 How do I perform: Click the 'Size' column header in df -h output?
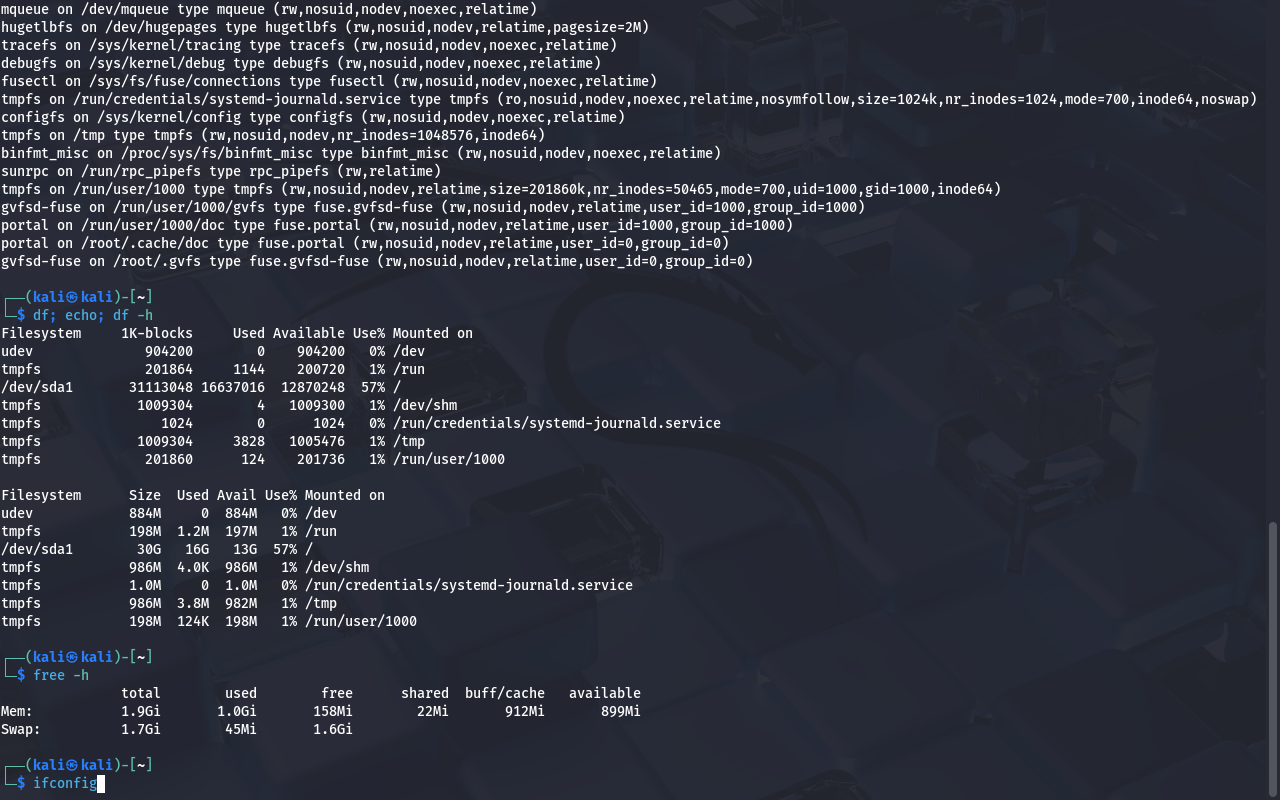pos(144,495)
